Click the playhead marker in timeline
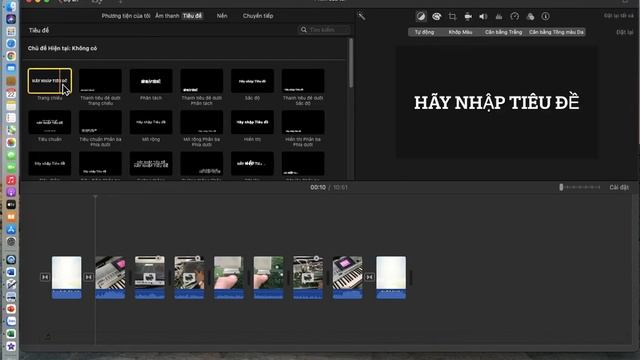The width and height of the screenshot is (640, 360). coord(96,197)
